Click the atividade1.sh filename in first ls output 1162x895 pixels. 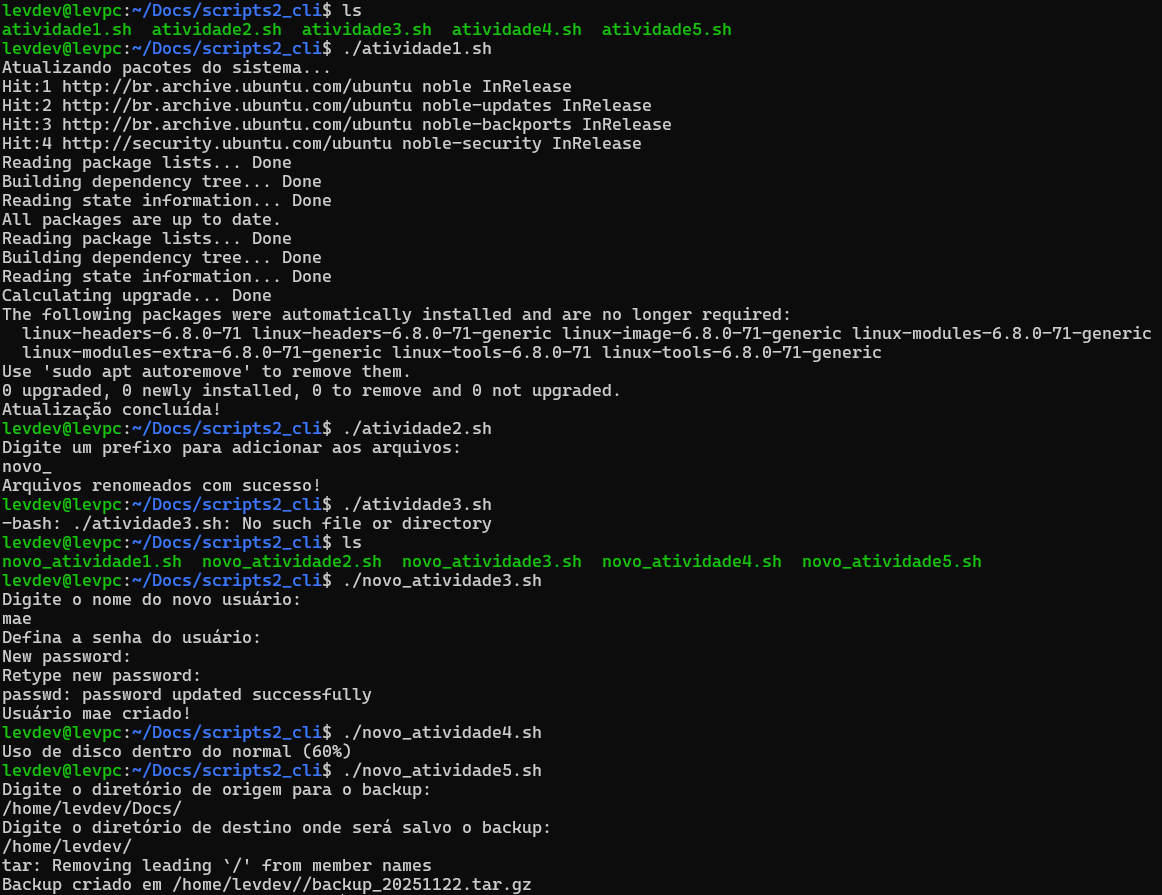pos(67,30)
